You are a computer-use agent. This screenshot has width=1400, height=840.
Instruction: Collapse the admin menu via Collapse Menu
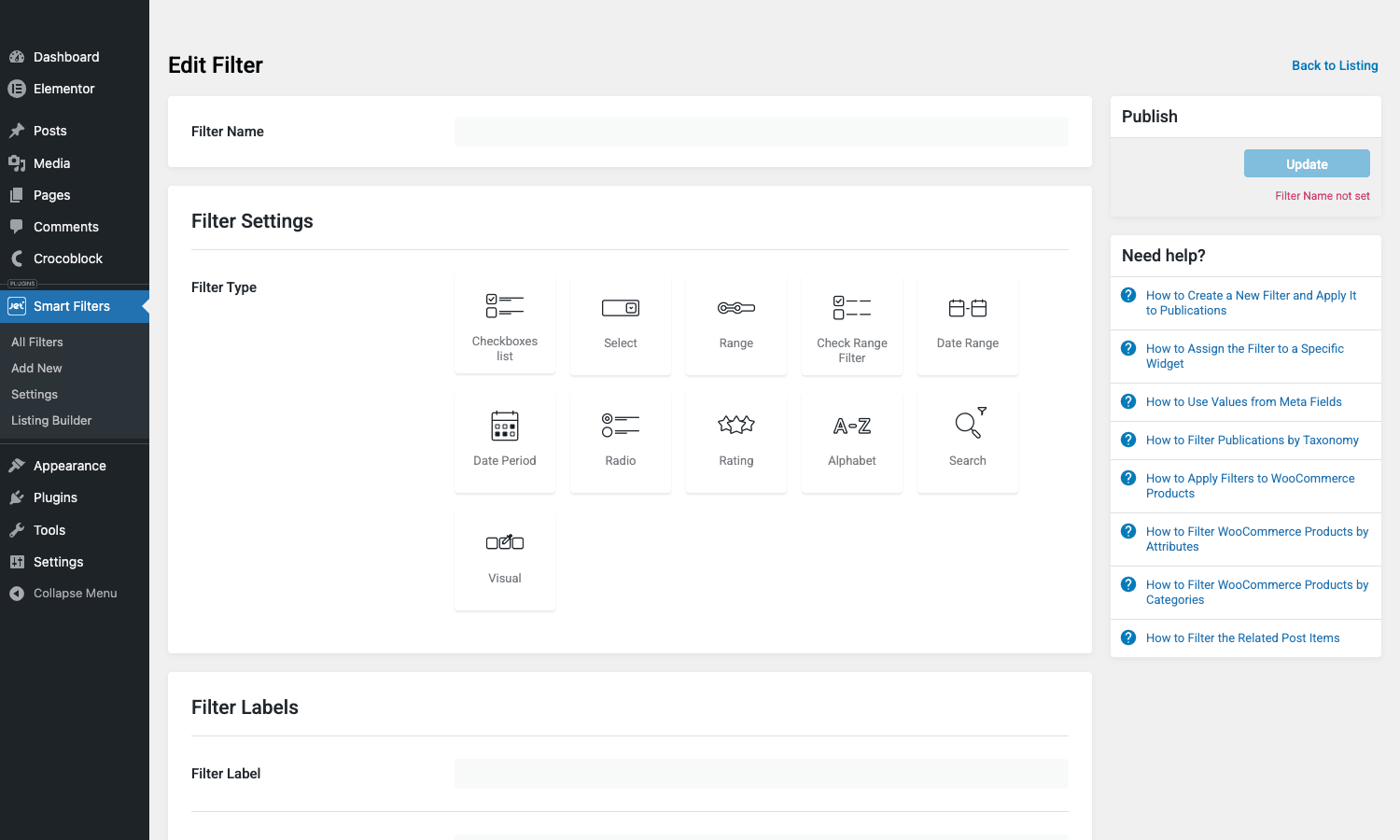click(x=75, y=594)
